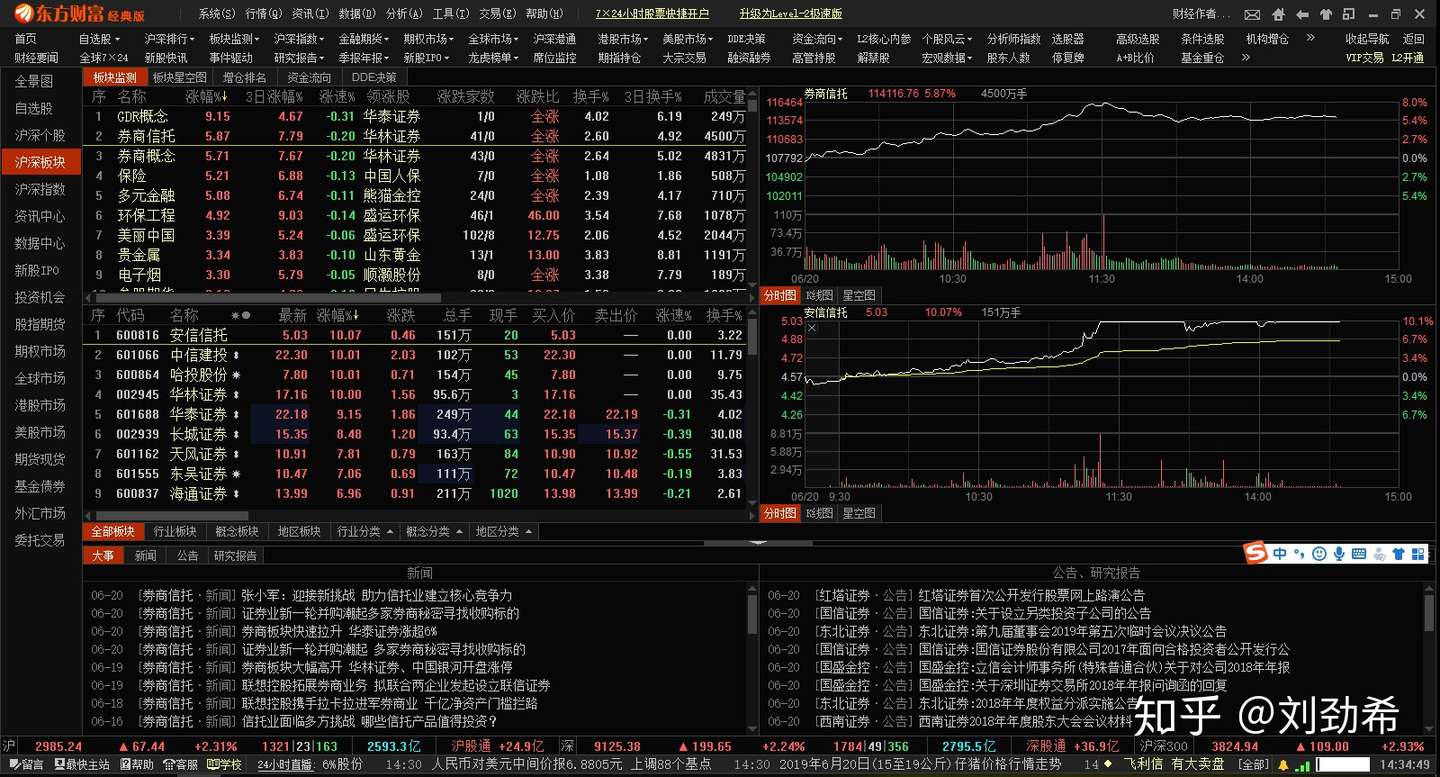Select 星空图 tab under 安信信托 chart
The height and width of the screenshot is (777, 1440).
(x=859, y=513)
